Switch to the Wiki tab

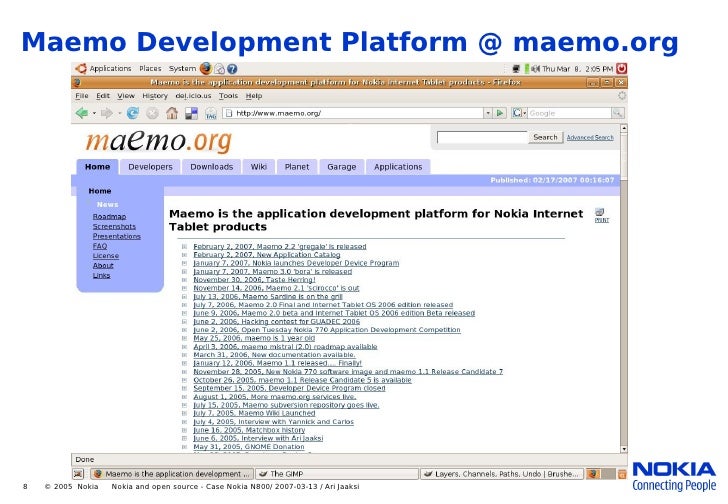point(259,167)
